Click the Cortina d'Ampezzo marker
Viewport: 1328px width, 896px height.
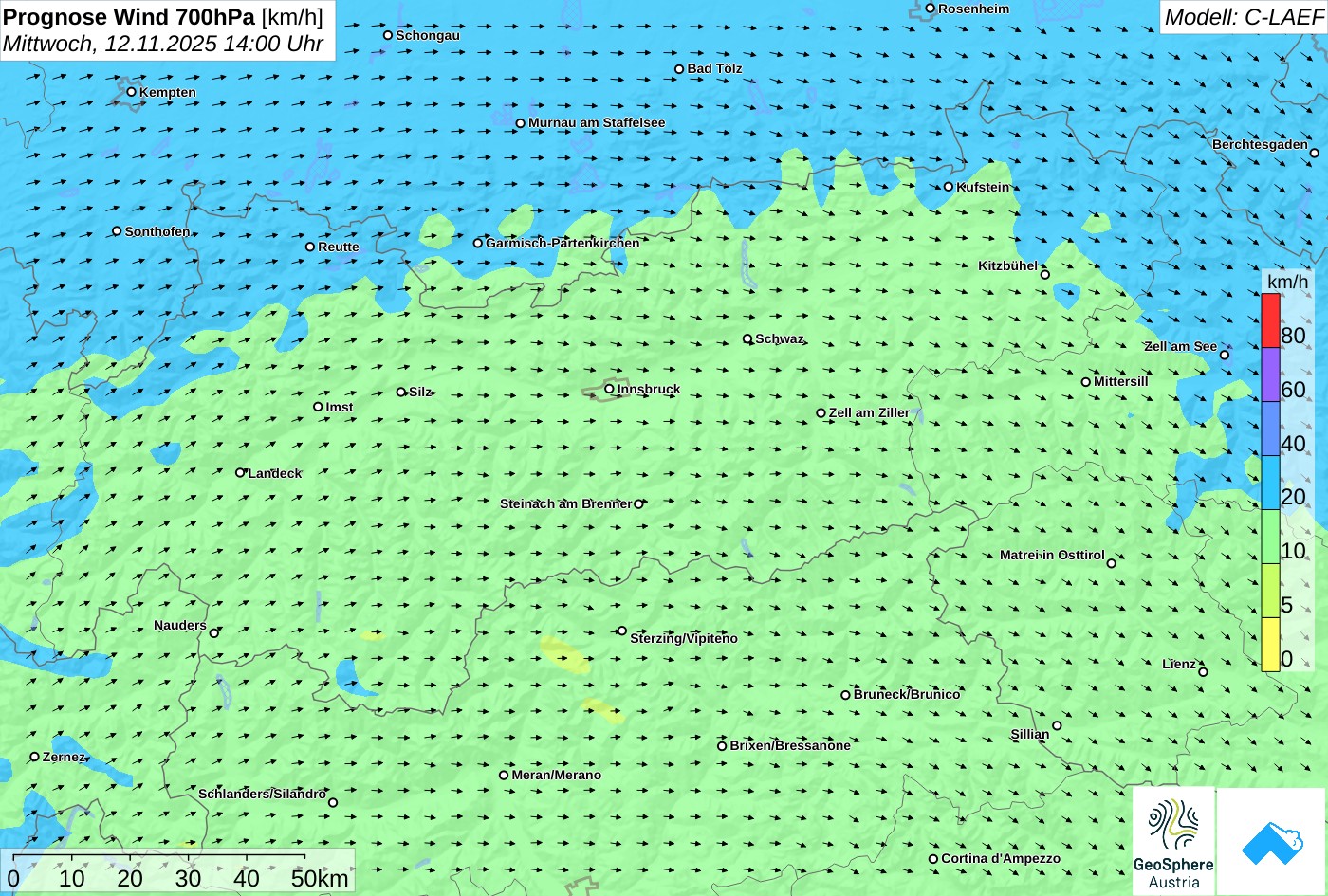coord(933,859)
